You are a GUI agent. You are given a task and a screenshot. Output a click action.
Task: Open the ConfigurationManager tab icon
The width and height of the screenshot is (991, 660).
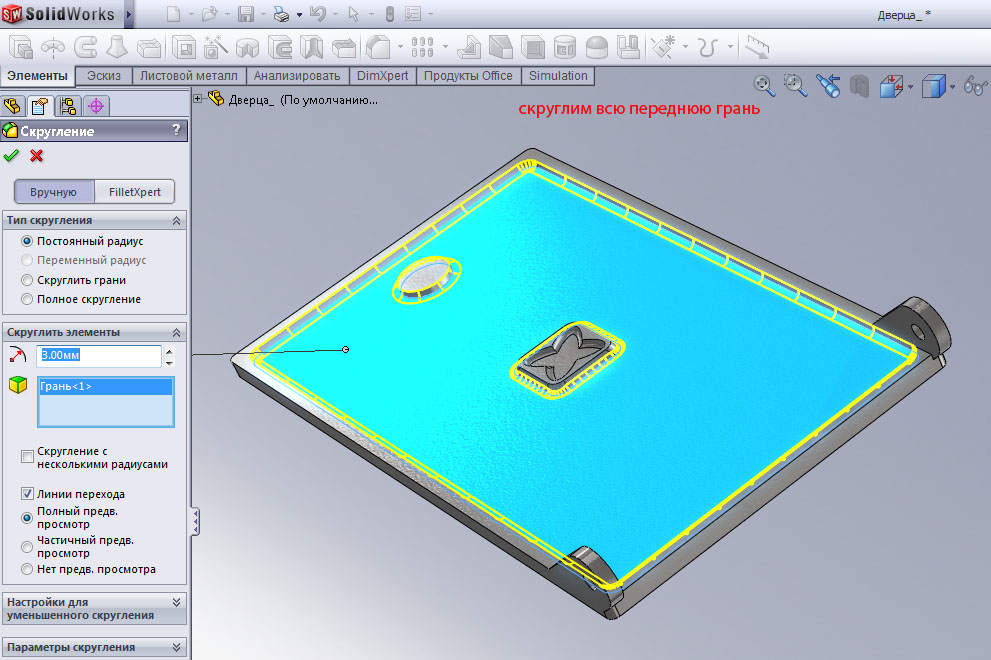[x=68, y=106]
